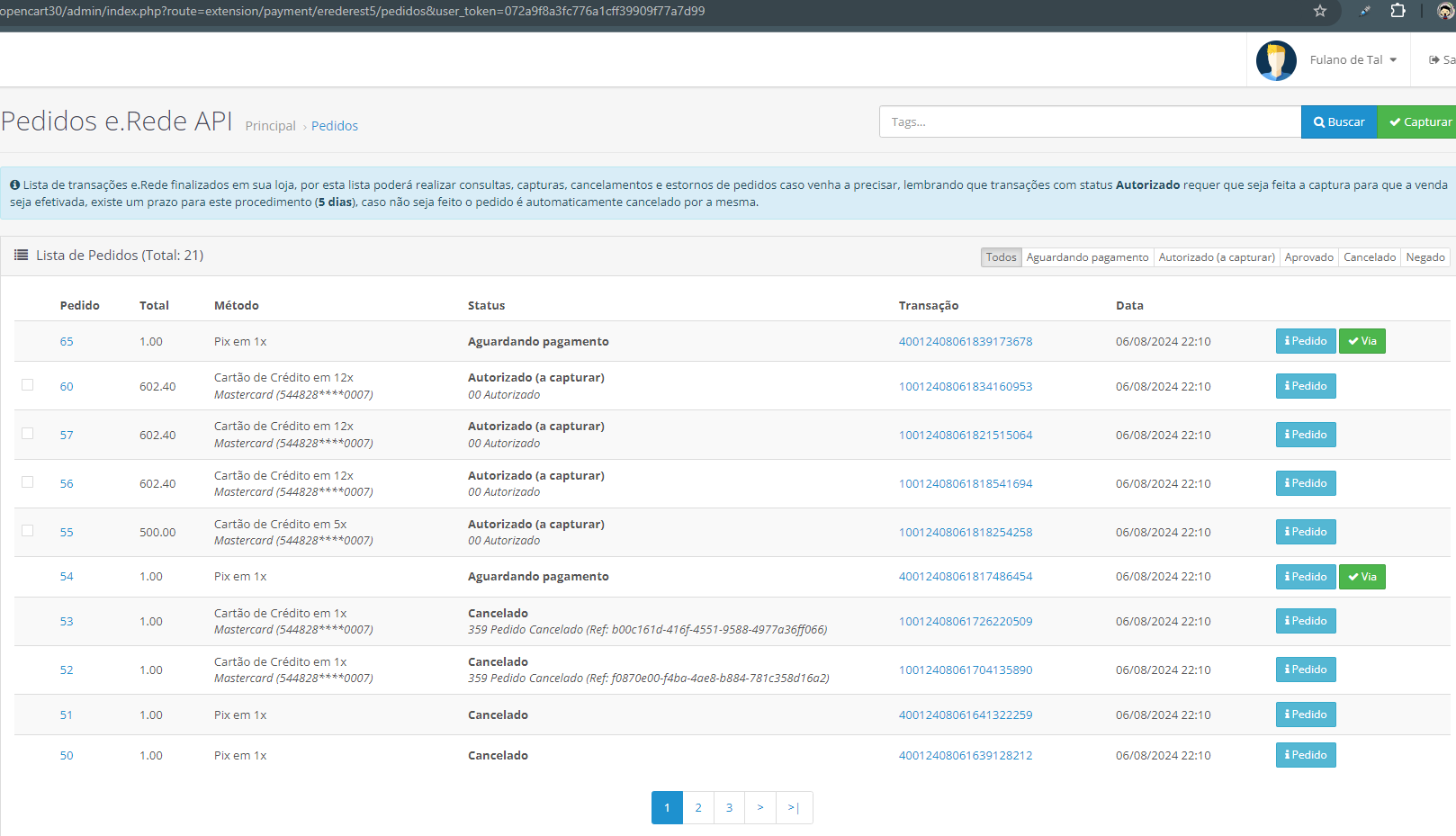Open order number 50 link
This screenshot has width=1456, height=836.
pos(67,756)
